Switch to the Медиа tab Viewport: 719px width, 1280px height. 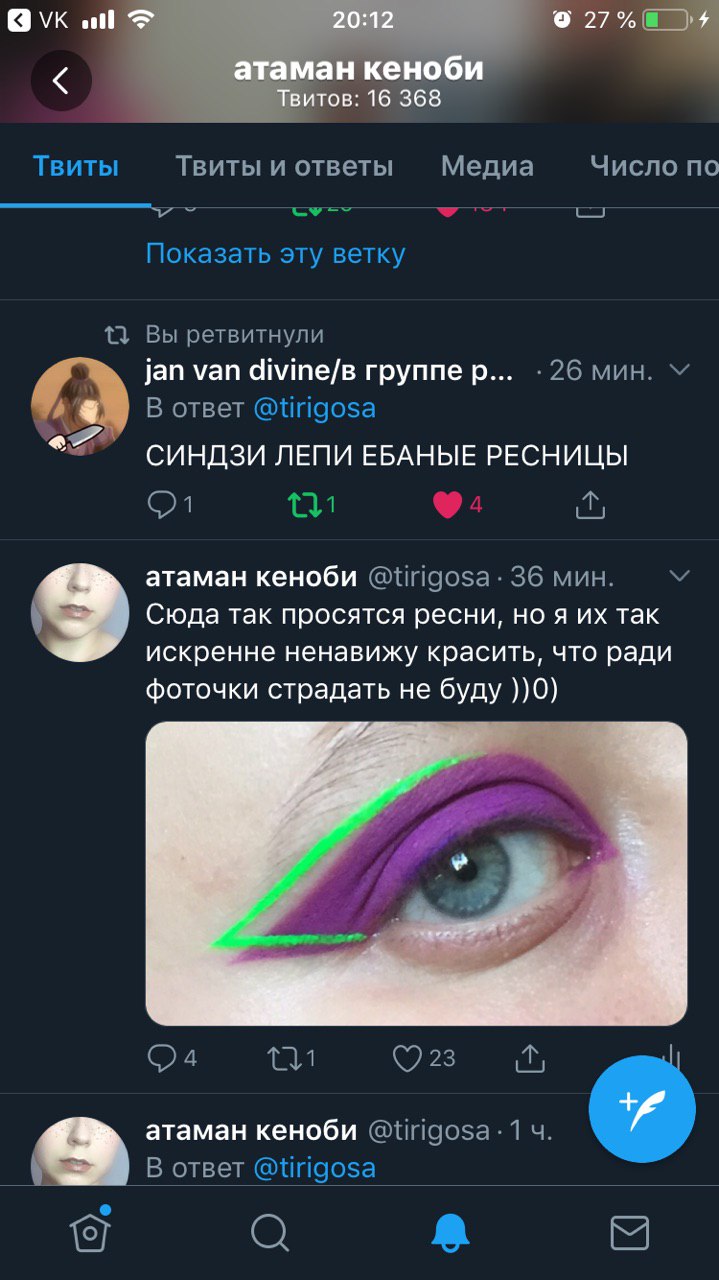click(x=487, y=166)
